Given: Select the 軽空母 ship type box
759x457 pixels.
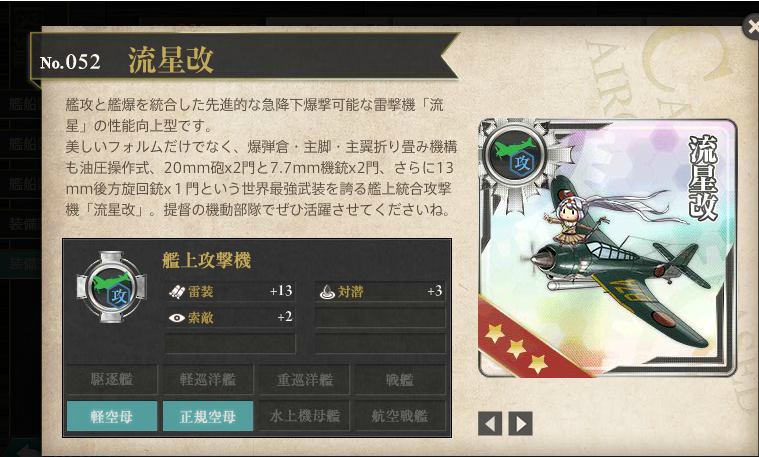Looking at the screenshot, I should (x=112, y=416).
